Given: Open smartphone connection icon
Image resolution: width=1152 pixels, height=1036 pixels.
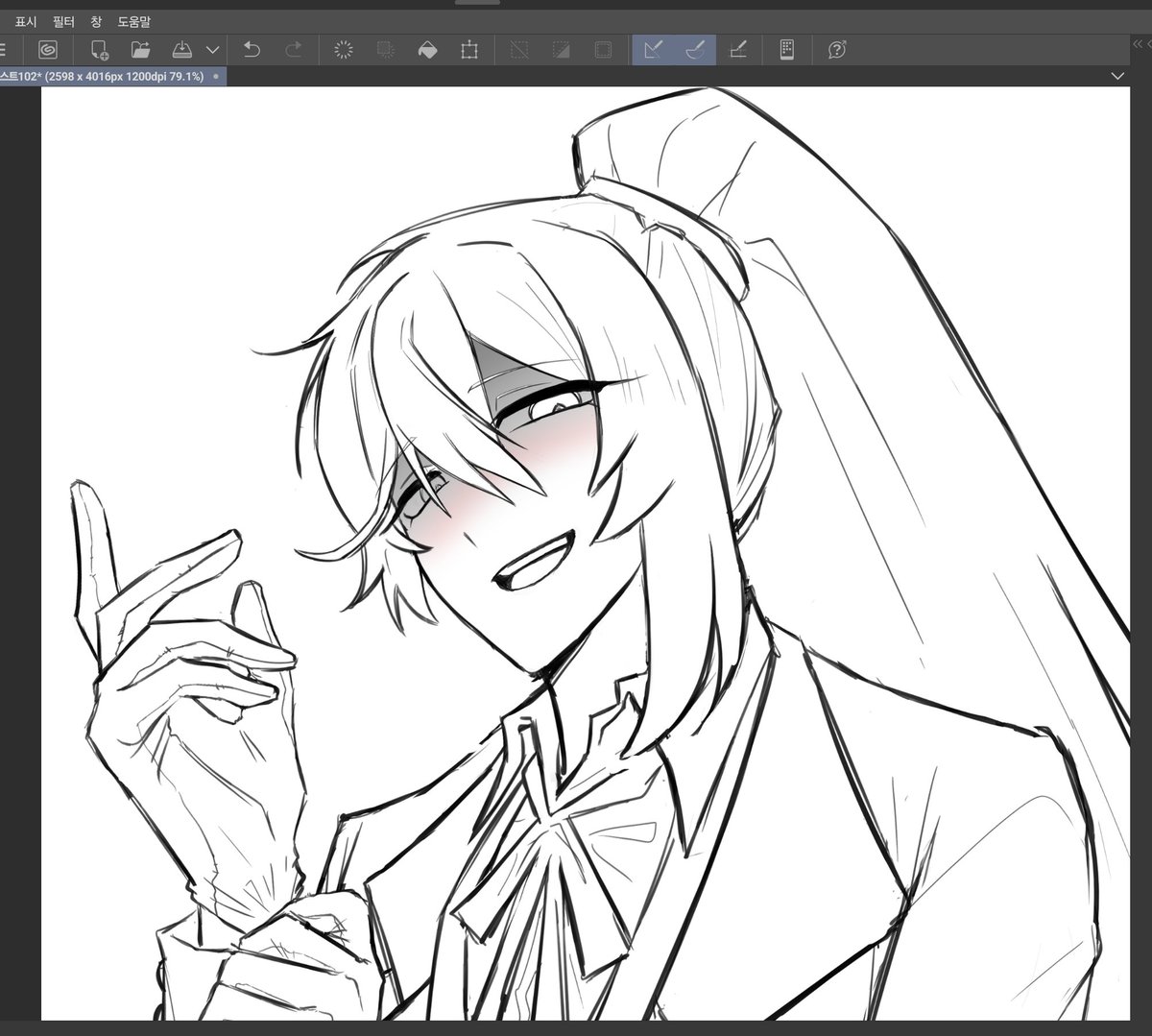Looking at the screenshot, I should [786, 50].
